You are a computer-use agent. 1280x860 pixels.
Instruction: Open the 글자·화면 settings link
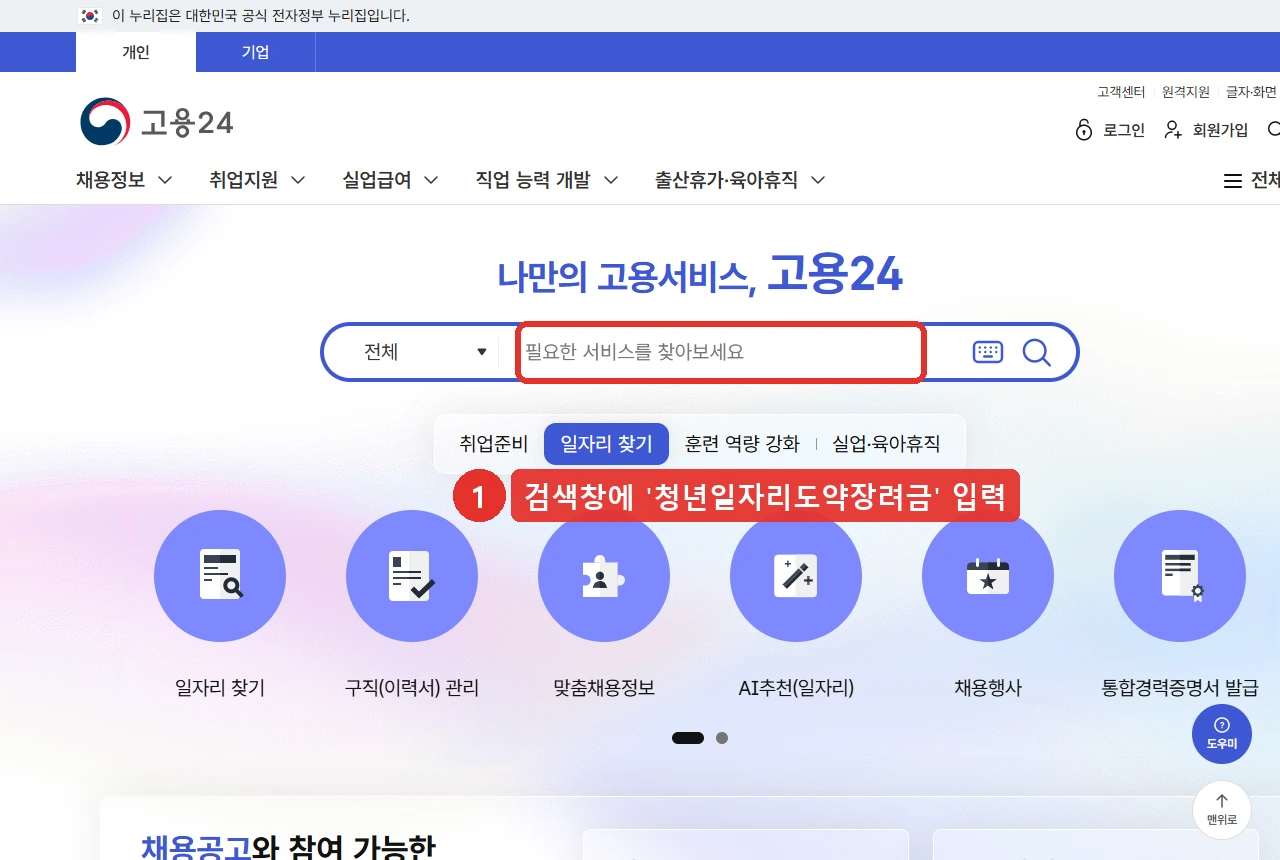1251,92
